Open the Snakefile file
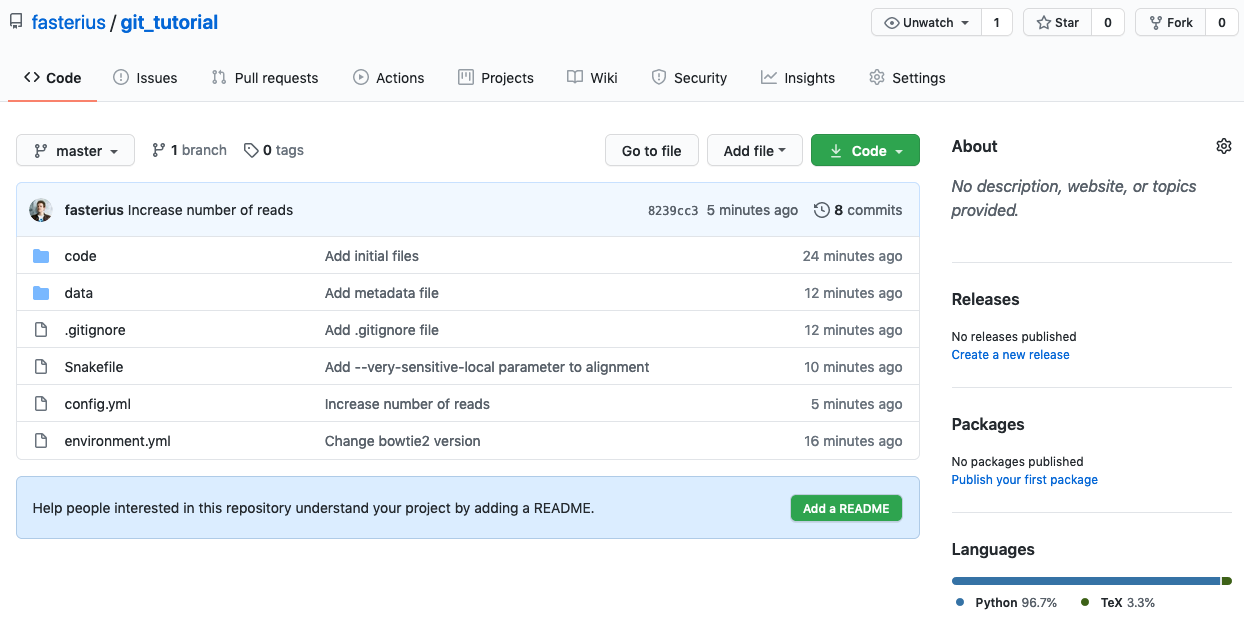The width and height of the screenshot is (1244, 617). coord(94,367)
